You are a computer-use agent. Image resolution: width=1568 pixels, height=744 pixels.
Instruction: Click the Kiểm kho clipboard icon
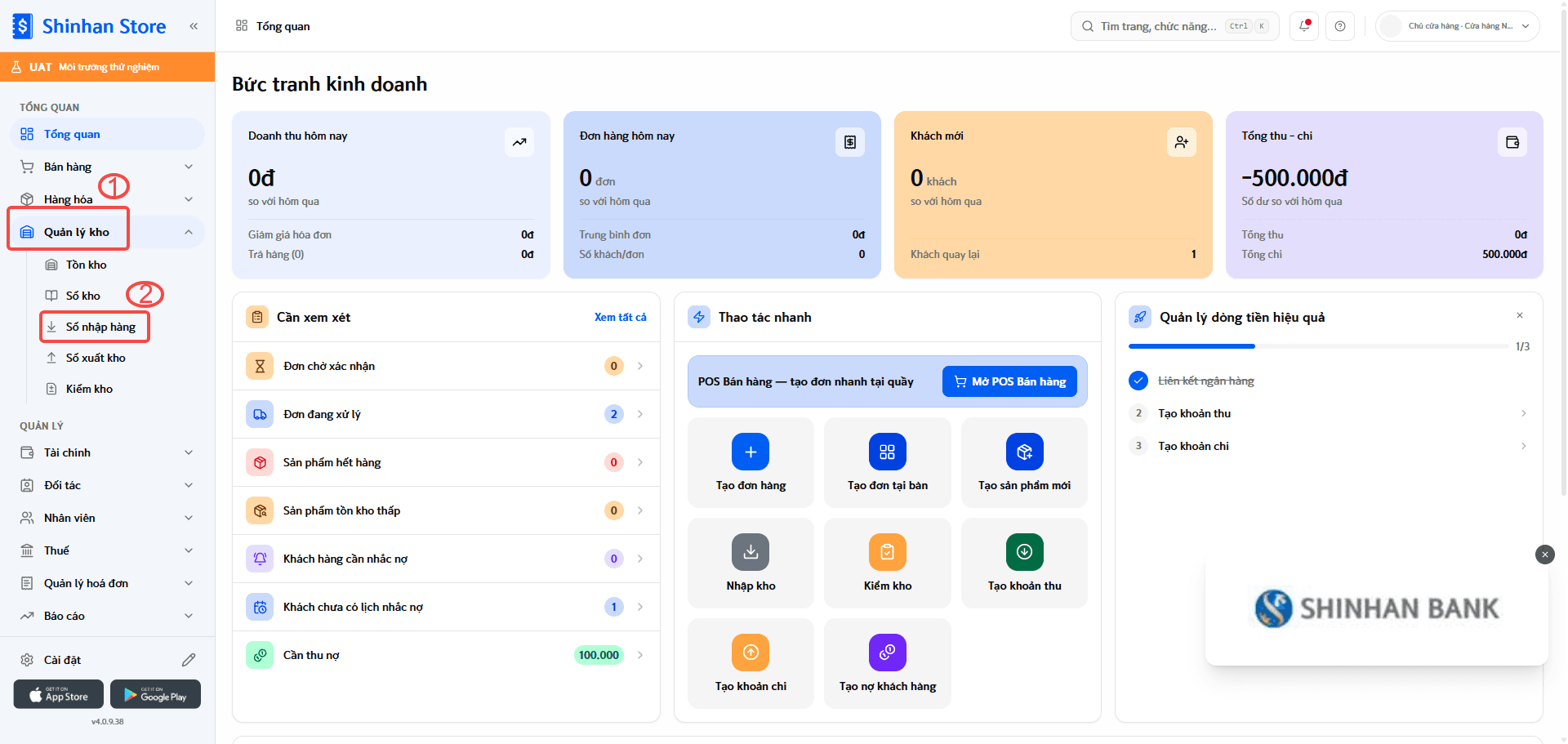point(888,552)
